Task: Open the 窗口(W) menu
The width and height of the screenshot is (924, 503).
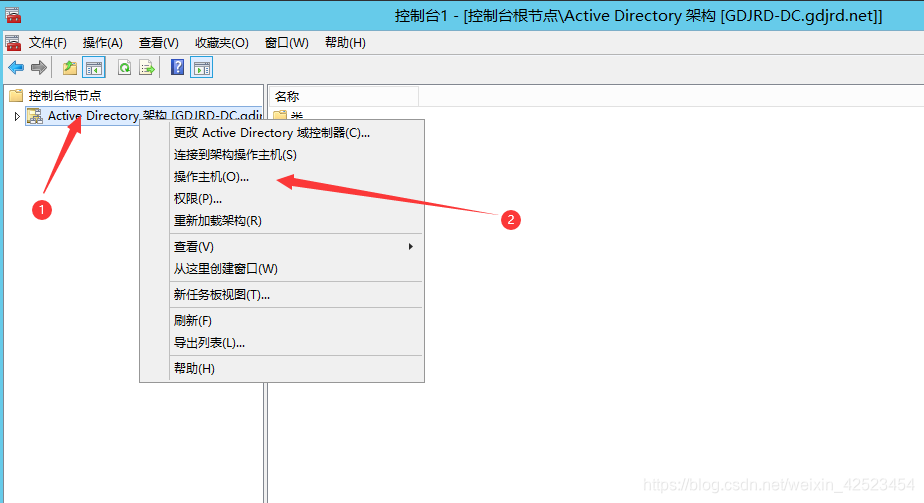Action: point(286,42)
